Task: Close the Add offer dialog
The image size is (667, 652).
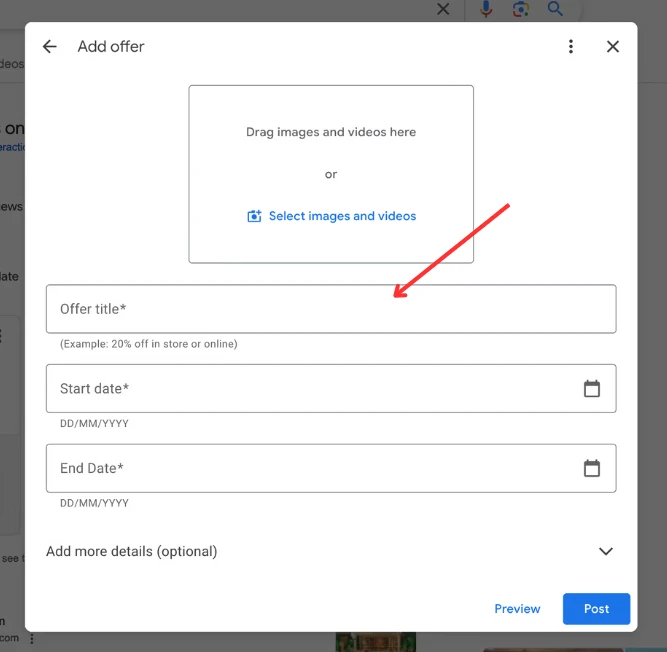Action: [x=613, y=46]
